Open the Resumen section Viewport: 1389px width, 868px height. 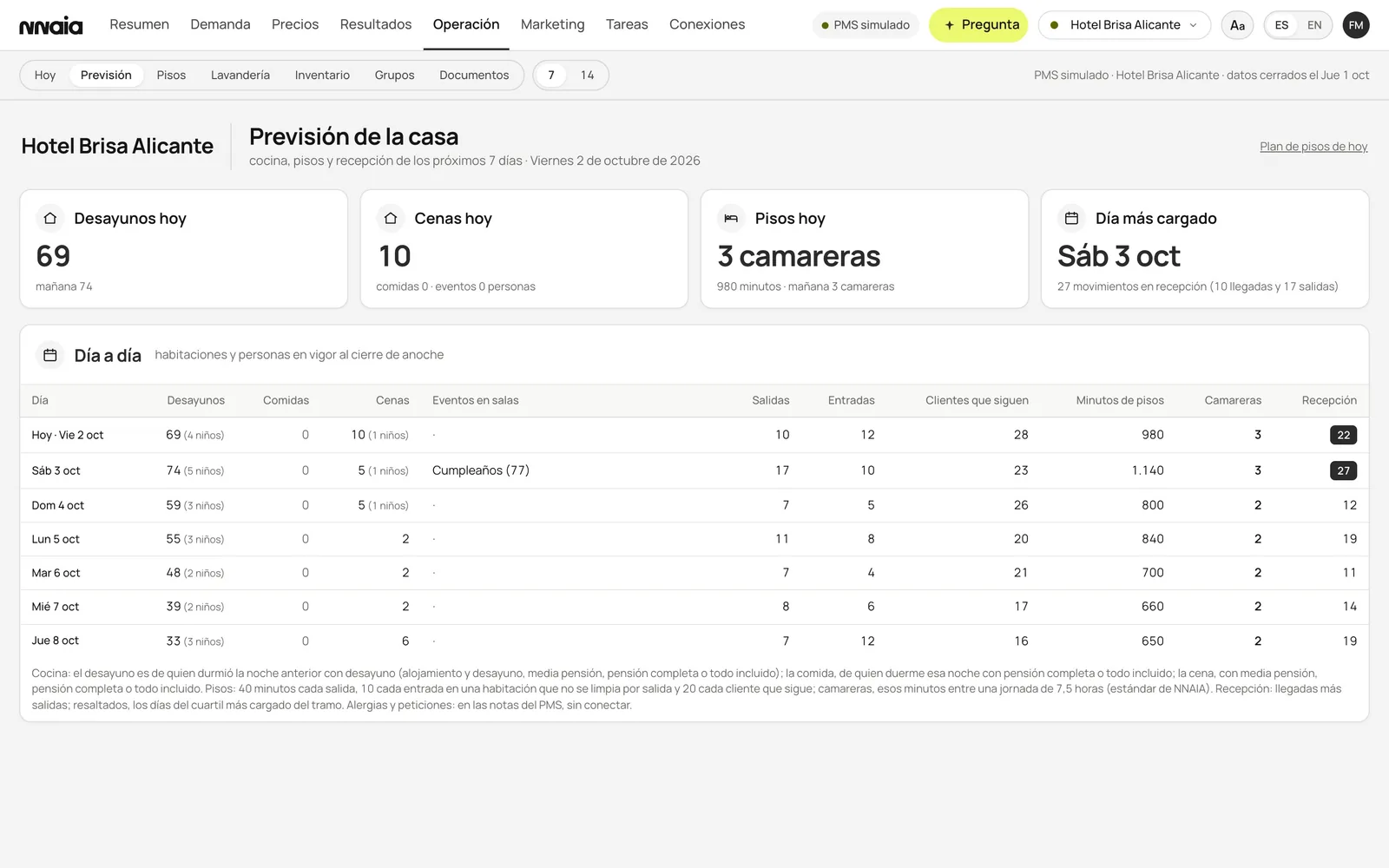[x=139, y=24]
